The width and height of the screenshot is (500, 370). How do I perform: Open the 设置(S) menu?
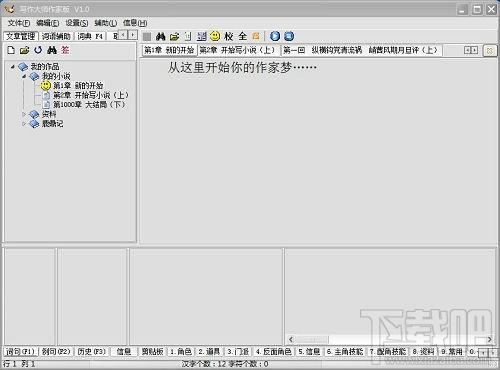(x=77, y=23)
